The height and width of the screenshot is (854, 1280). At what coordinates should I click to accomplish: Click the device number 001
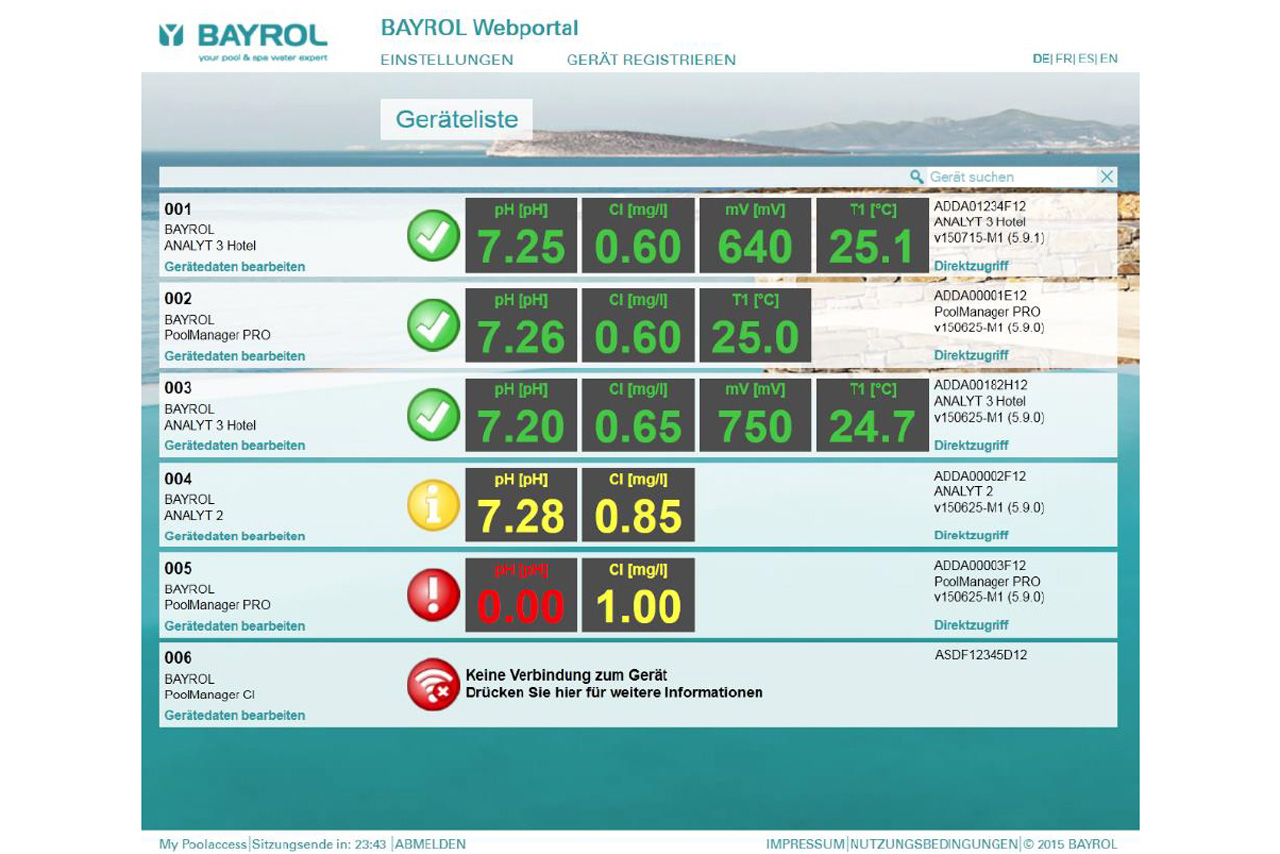coord(178,209)
